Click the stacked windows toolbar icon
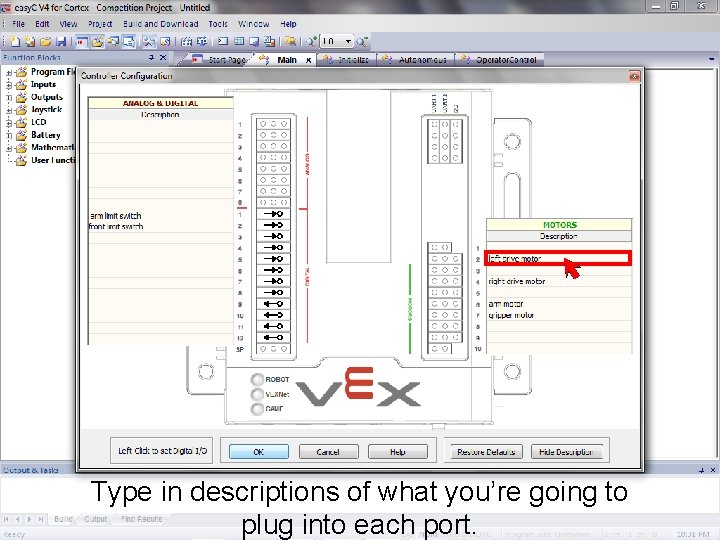 point(113,42)
